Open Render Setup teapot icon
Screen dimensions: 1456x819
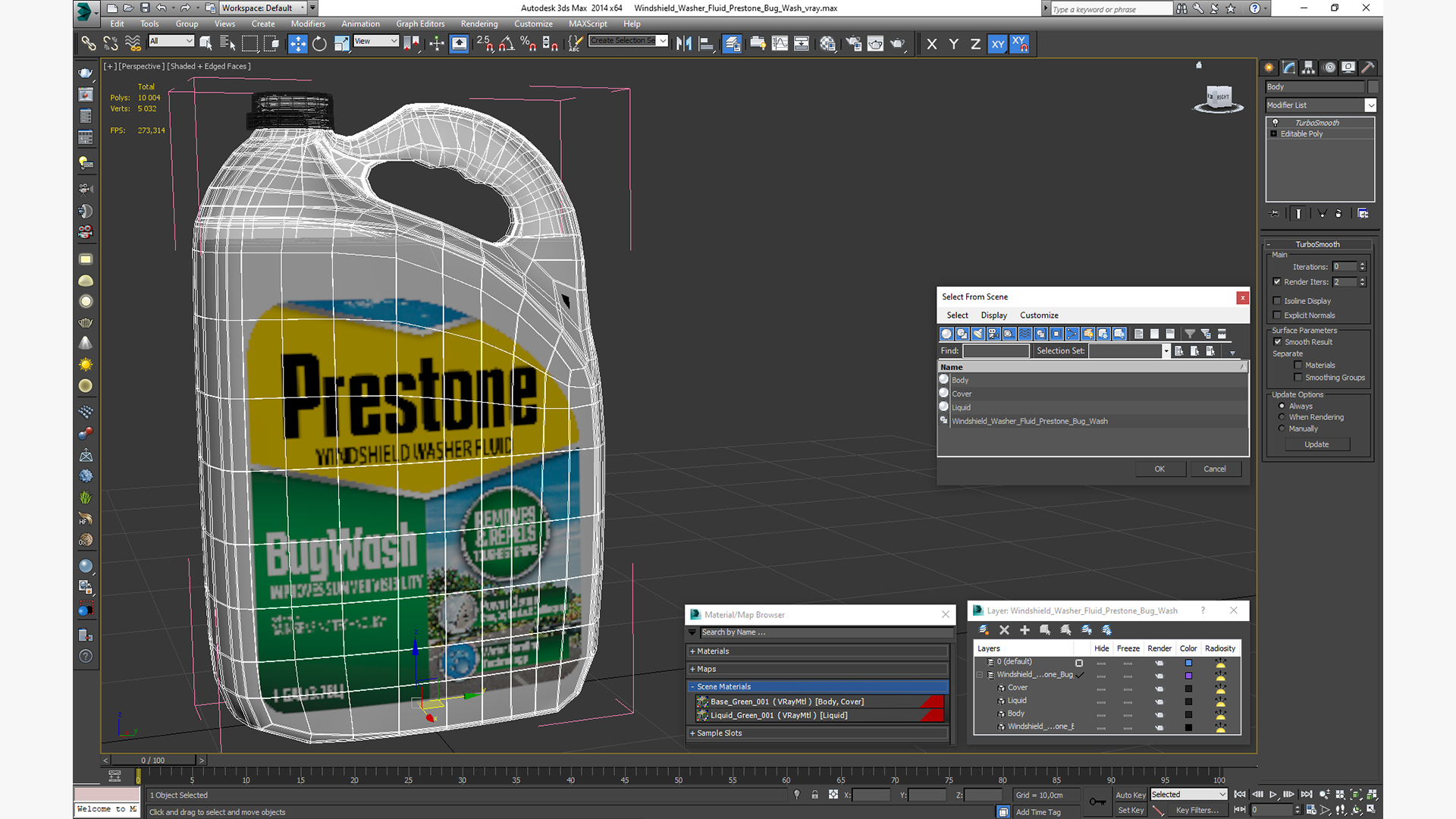coord(853,44)
